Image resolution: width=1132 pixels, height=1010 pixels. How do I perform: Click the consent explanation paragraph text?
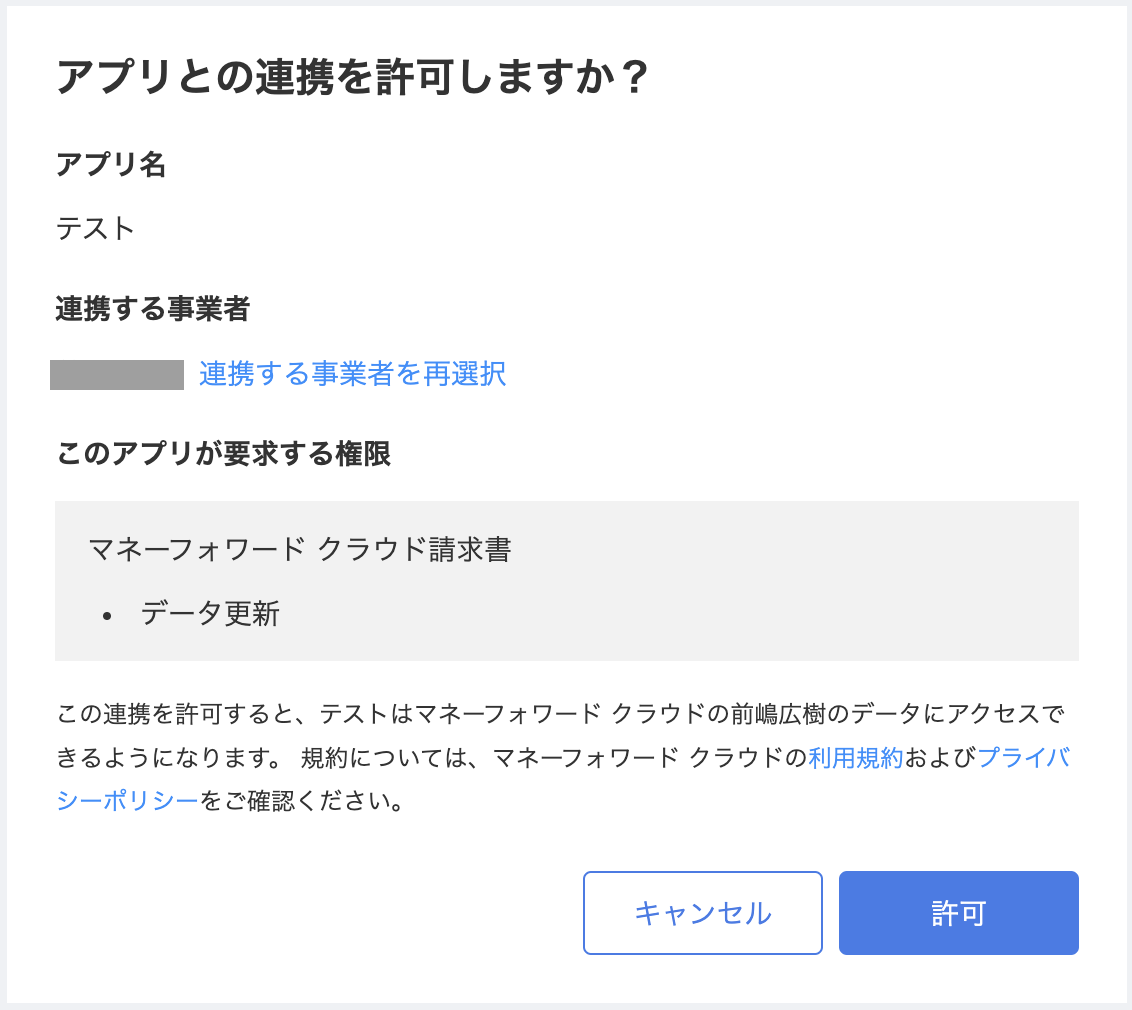400,715
